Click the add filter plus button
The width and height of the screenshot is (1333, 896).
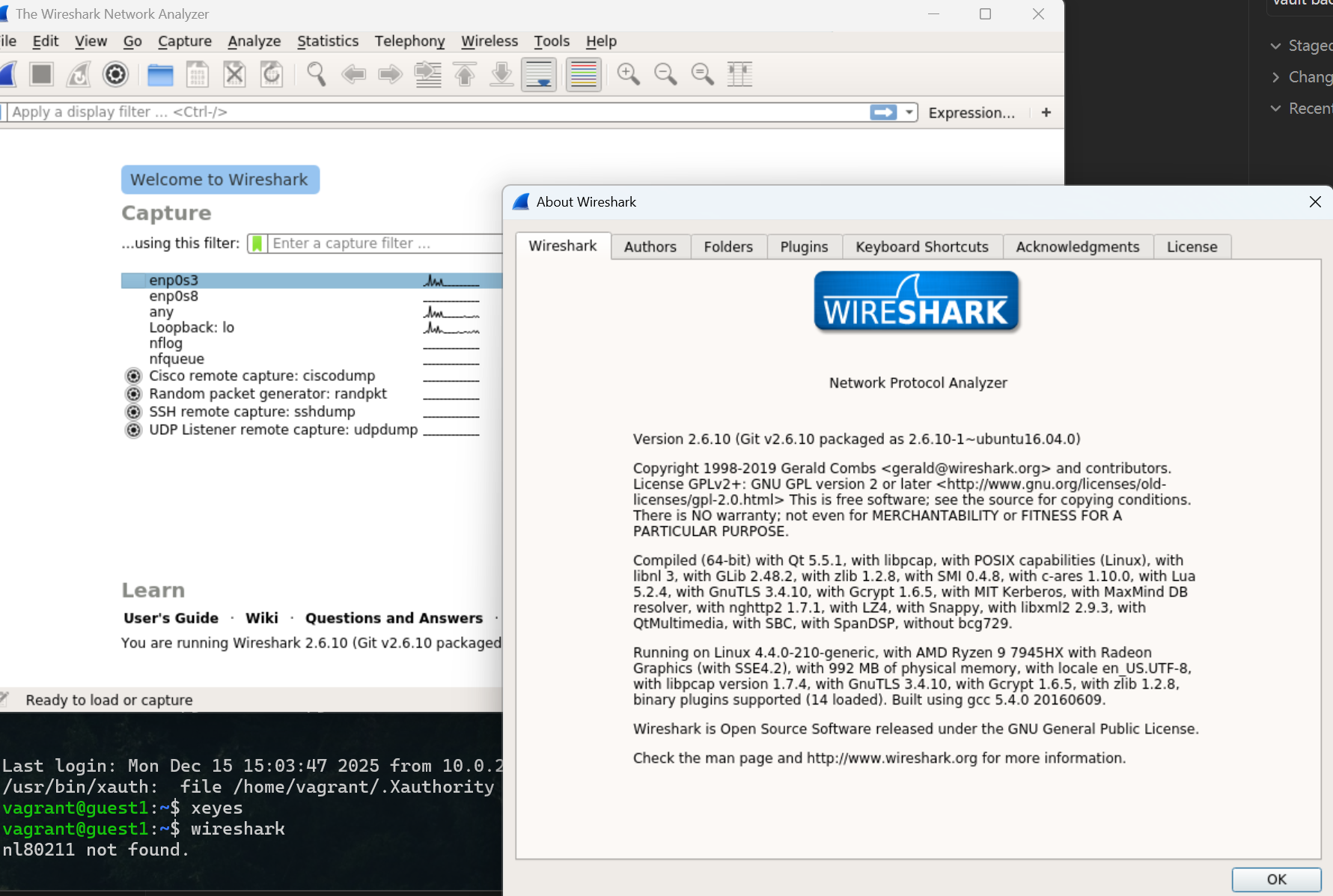1046,112
